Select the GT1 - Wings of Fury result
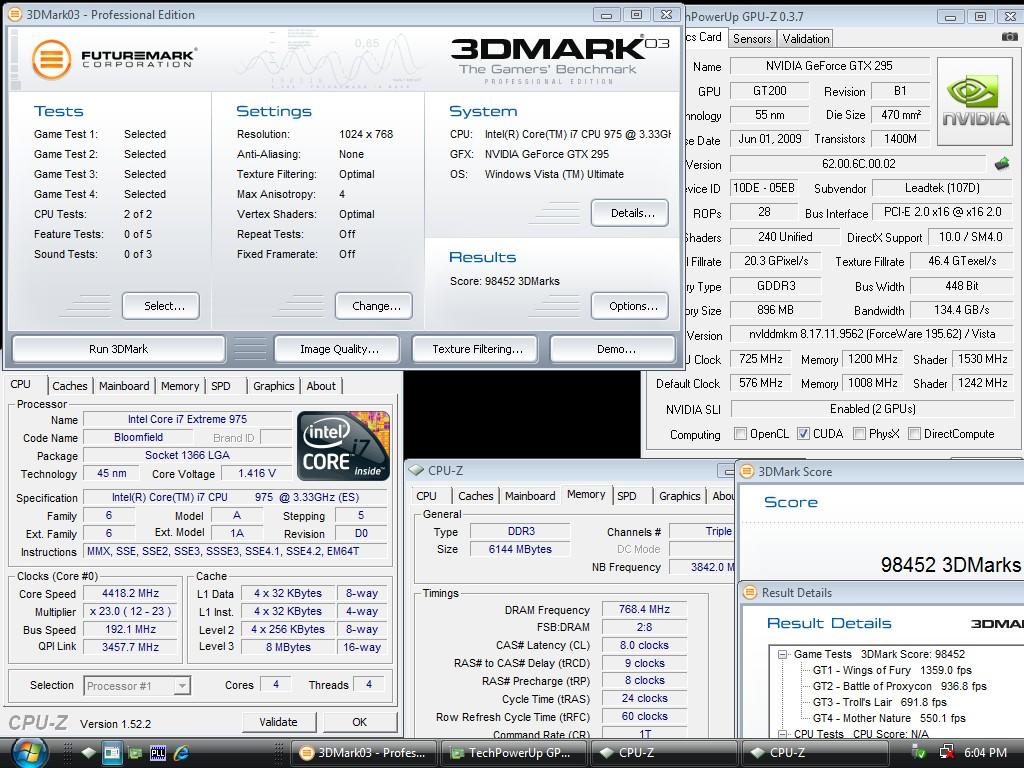The height and width of the screenshot is (768, 1024). tap(892, 670)
